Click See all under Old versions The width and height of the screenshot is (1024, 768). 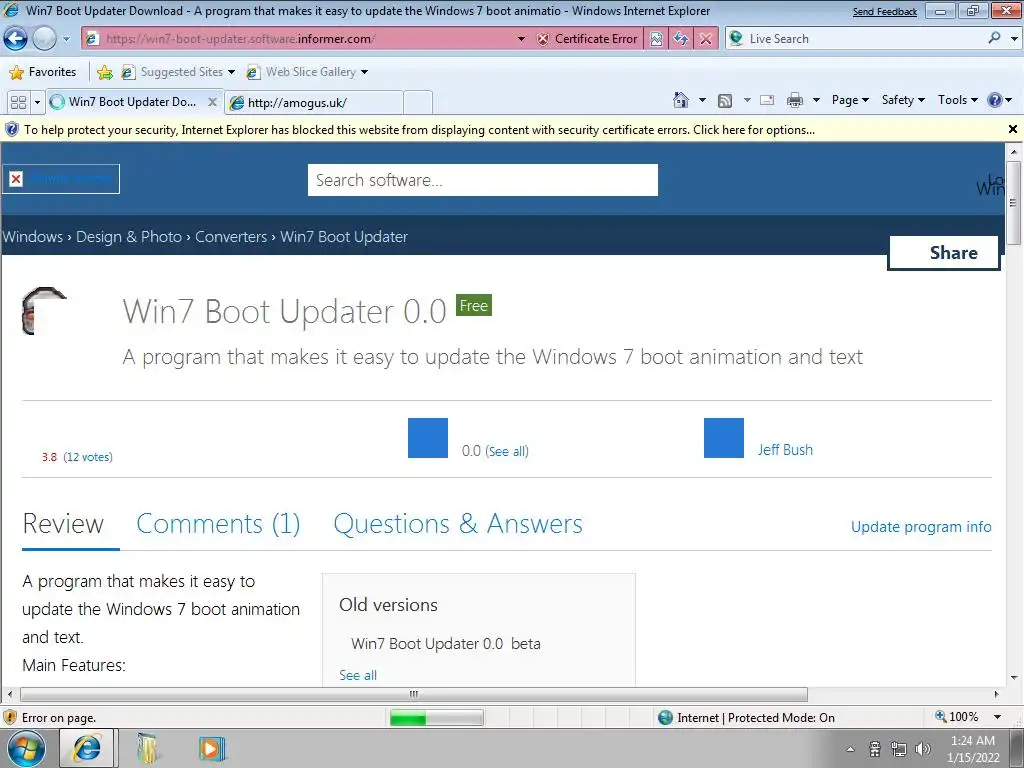pos(358,675)
